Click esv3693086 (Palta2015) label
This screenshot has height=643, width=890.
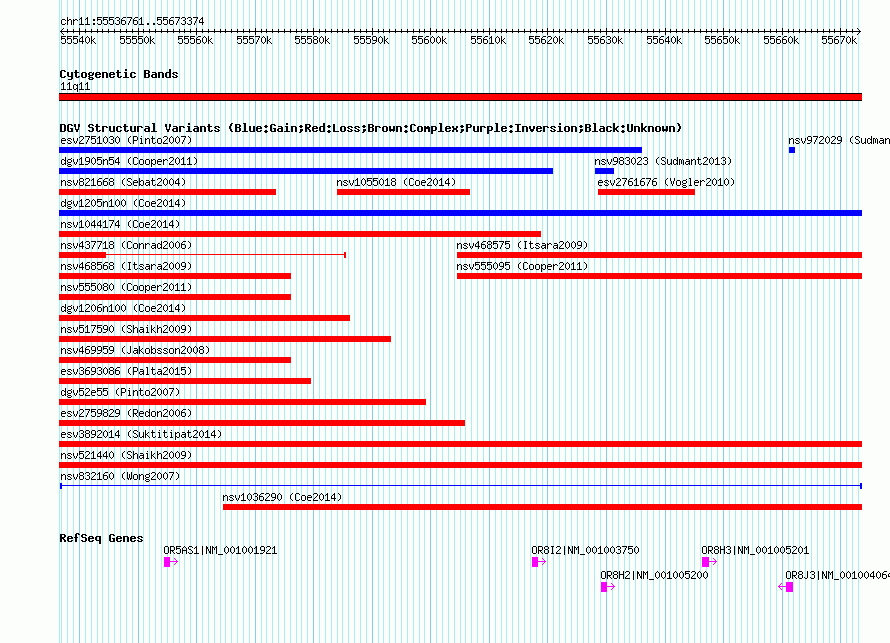126,371
